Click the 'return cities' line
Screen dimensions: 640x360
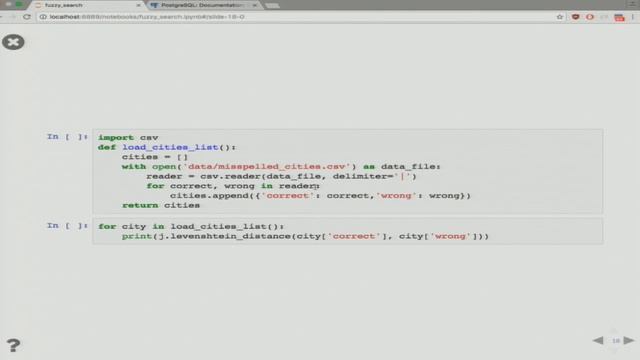coord(161,205)
